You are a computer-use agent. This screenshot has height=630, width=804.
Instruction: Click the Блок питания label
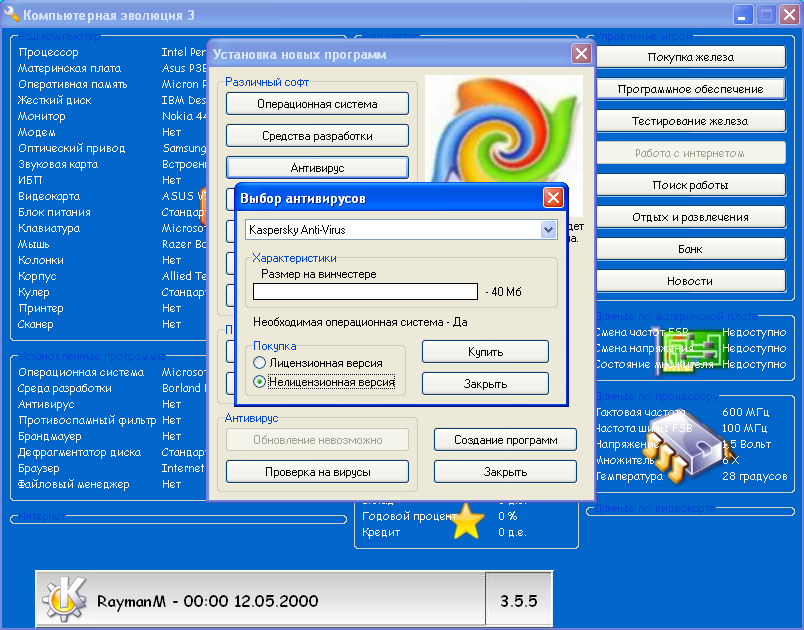(x=54, y=212)
